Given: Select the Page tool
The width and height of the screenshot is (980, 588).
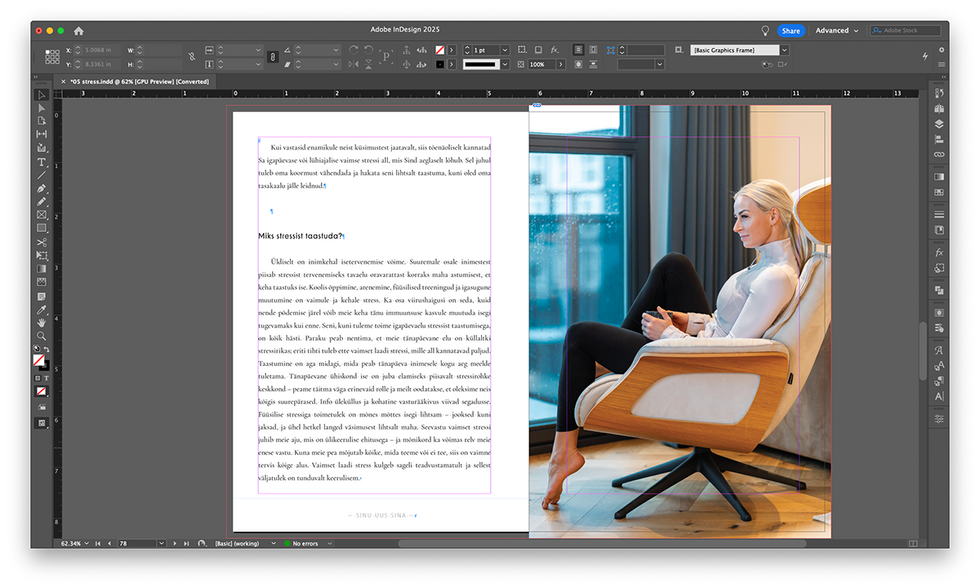Looking at the screenshot, I should coord(41,121).
